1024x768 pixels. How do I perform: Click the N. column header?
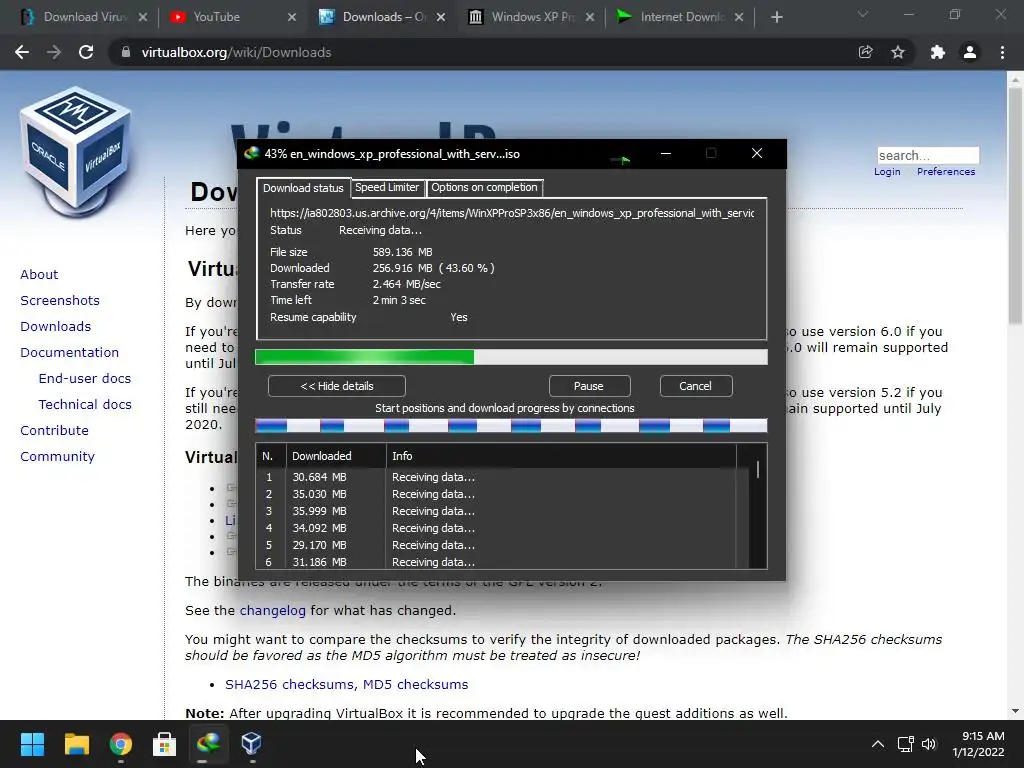270,456
